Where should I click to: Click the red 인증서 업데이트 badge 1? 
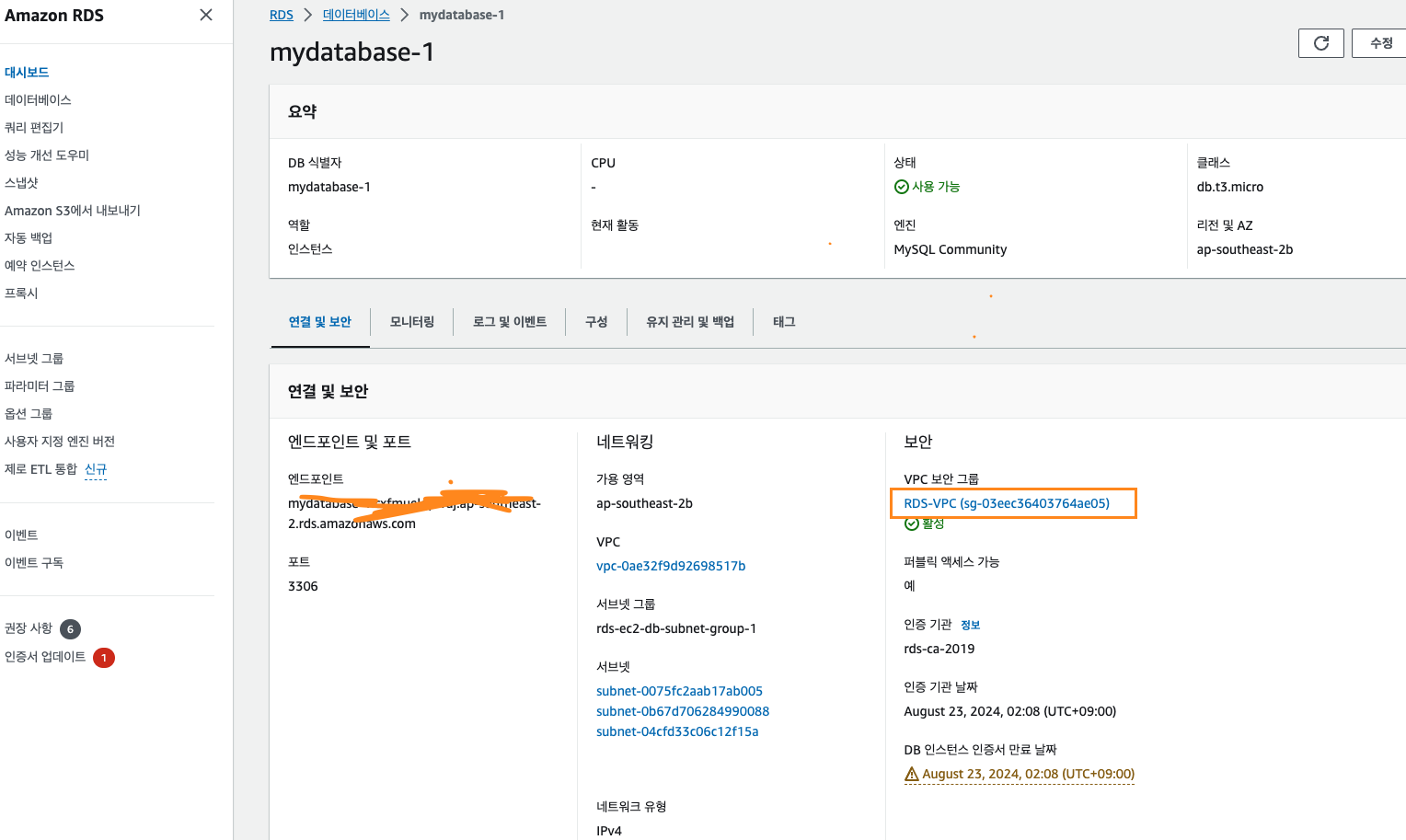[x=104, y=658]
